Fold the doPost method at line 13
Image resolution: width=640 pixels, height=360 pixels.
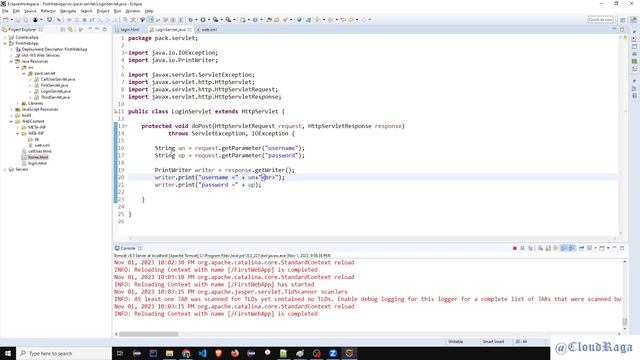[126, 126]
